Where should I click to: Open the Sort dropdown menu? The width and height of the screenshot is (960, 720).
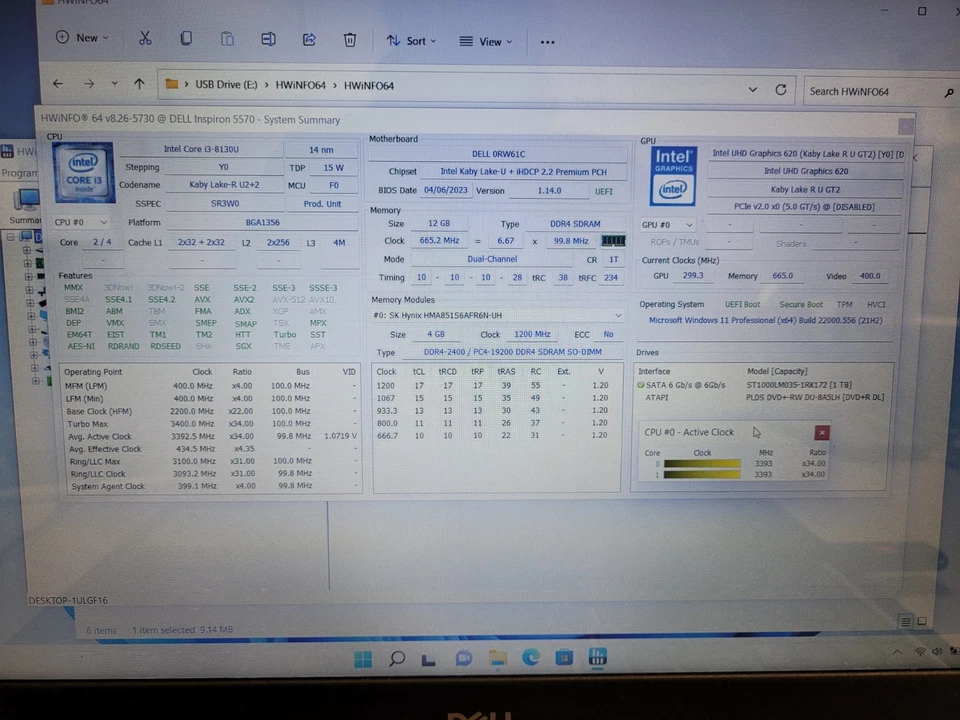[411, 41]
